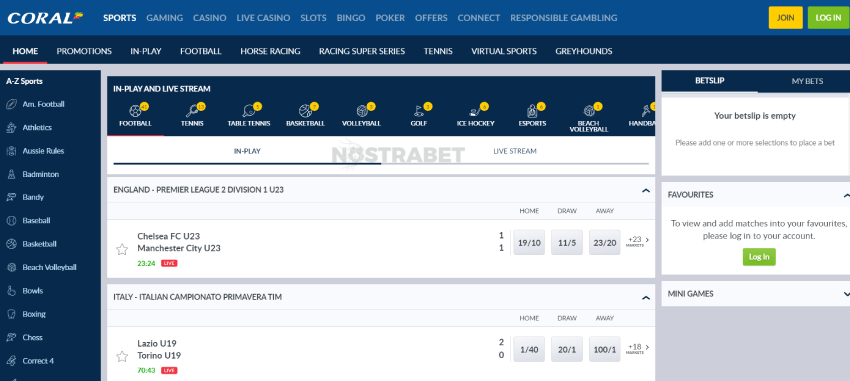Choose the Basketball in-play sport icon

pyautogui.click(x=305, y=115)
